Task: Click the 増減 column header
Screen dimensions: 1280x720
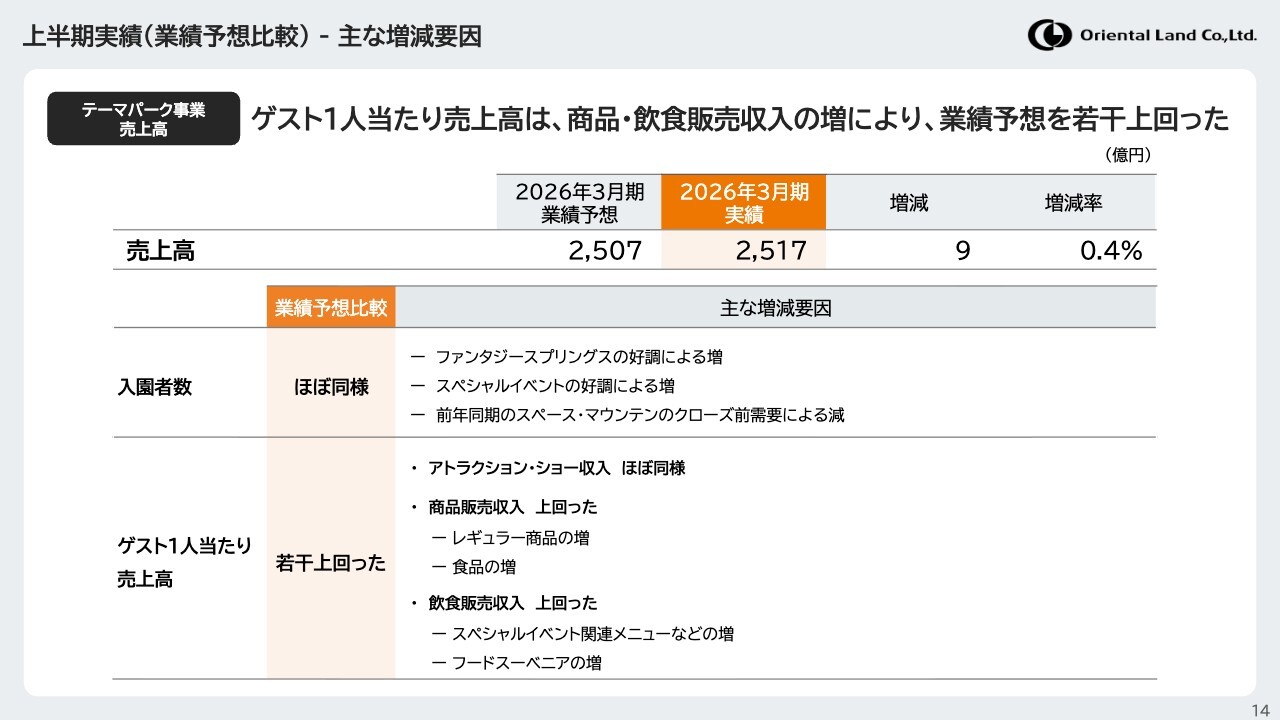Action: click(x=909, y=203)
